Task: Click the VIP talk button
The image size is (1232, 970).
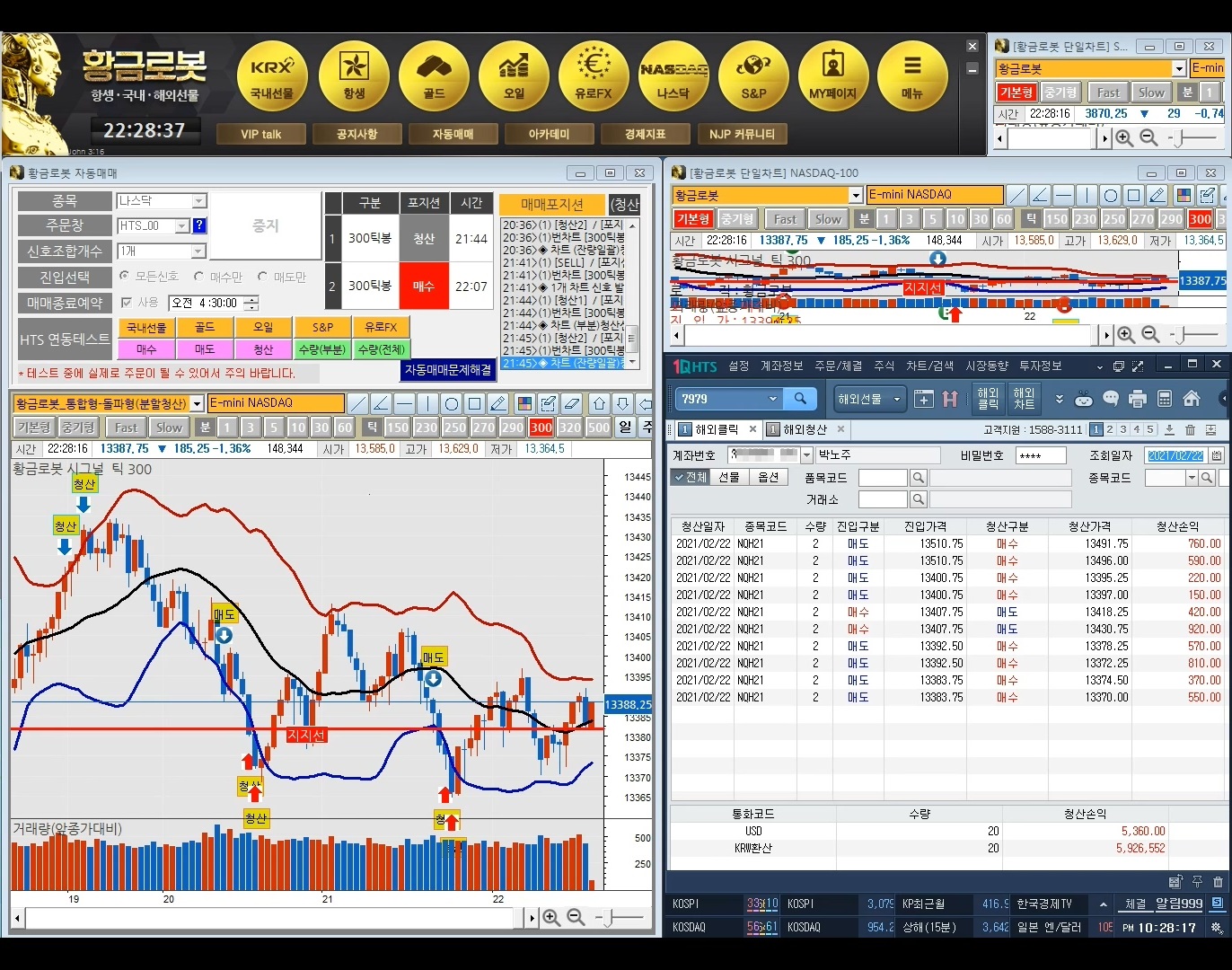Action: [x=261, y=134]
